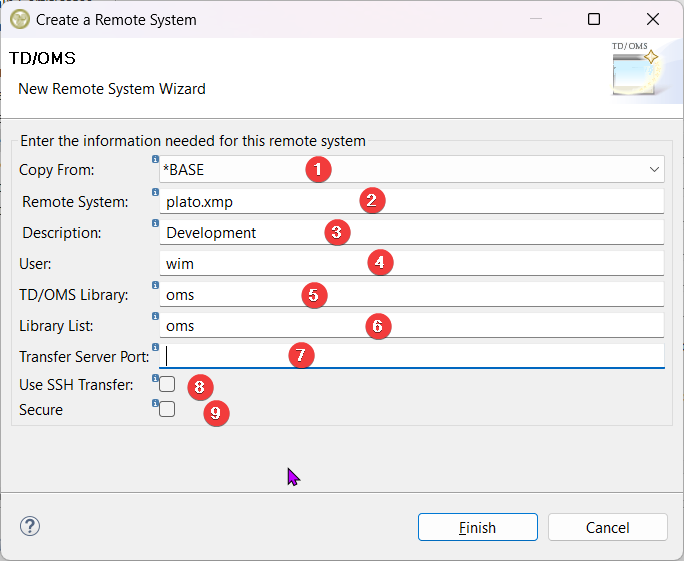The width and height of the screenshot is (684, 561).
Task: Click the info icon beside TD/OMS Library
Action: coord(155,284)
